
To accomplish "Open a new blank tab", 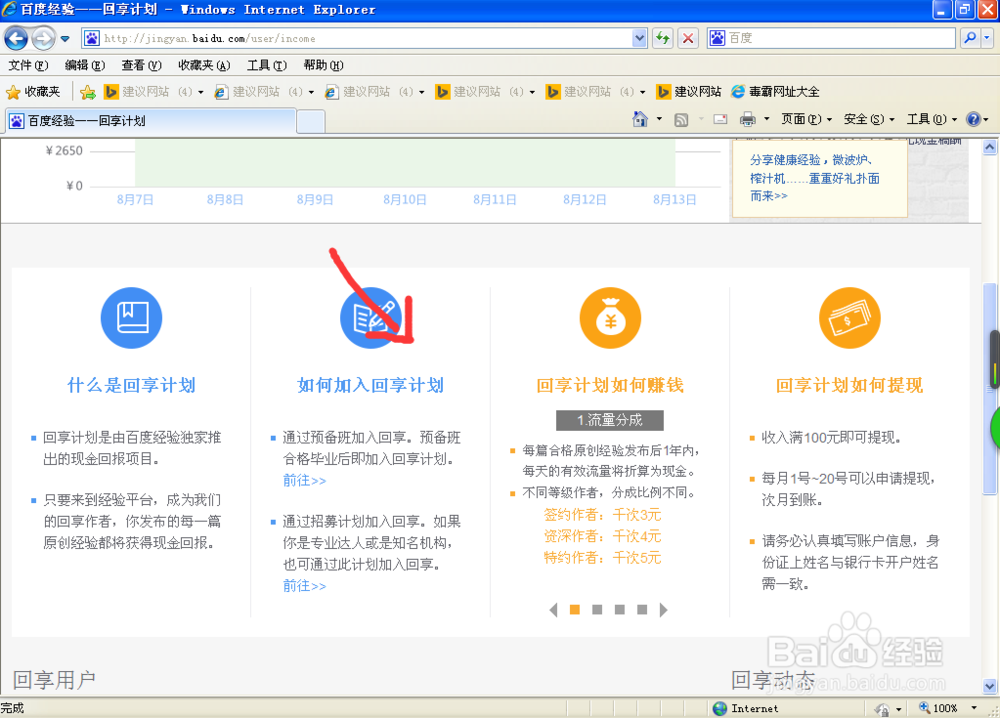I will pyautogui.click(x=311, y=121).
